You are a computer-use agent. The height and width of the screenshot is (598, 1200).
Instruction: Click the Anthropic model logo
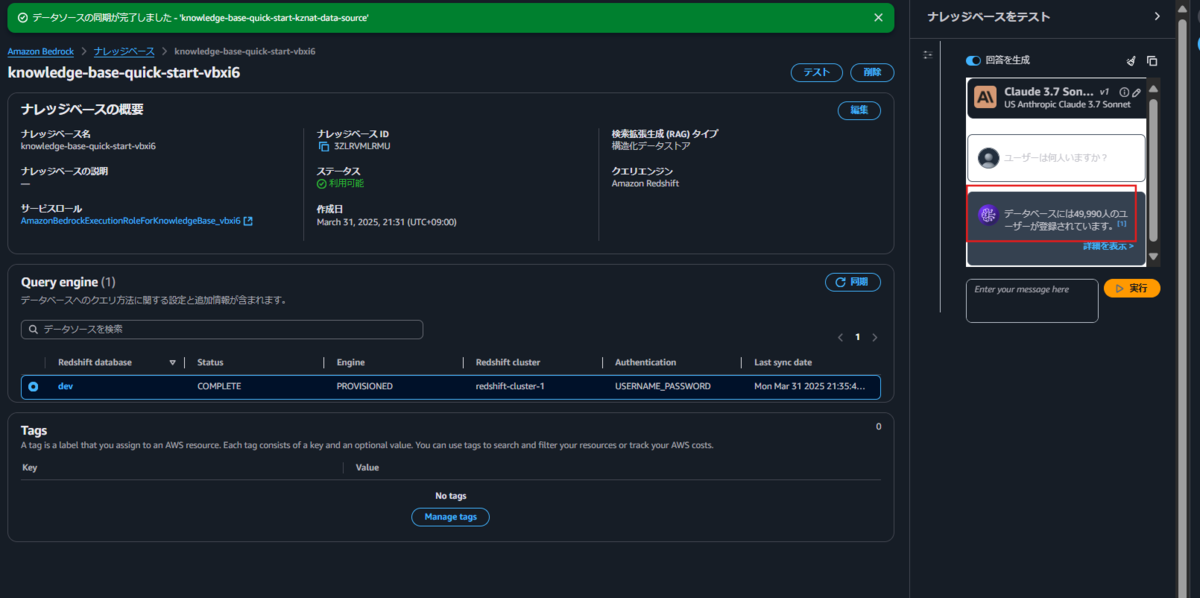pos(985,97)
